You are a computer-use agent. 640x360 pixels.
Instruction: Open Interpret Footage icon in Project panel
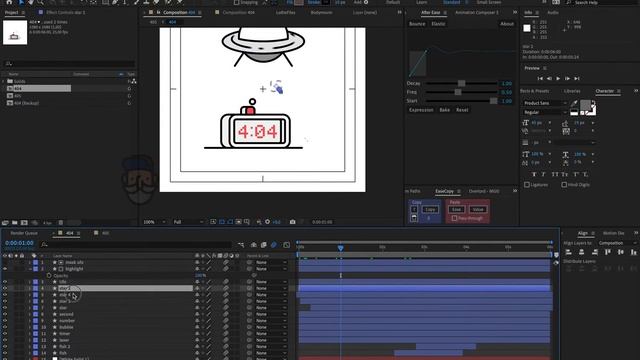[x=5, y=222]
